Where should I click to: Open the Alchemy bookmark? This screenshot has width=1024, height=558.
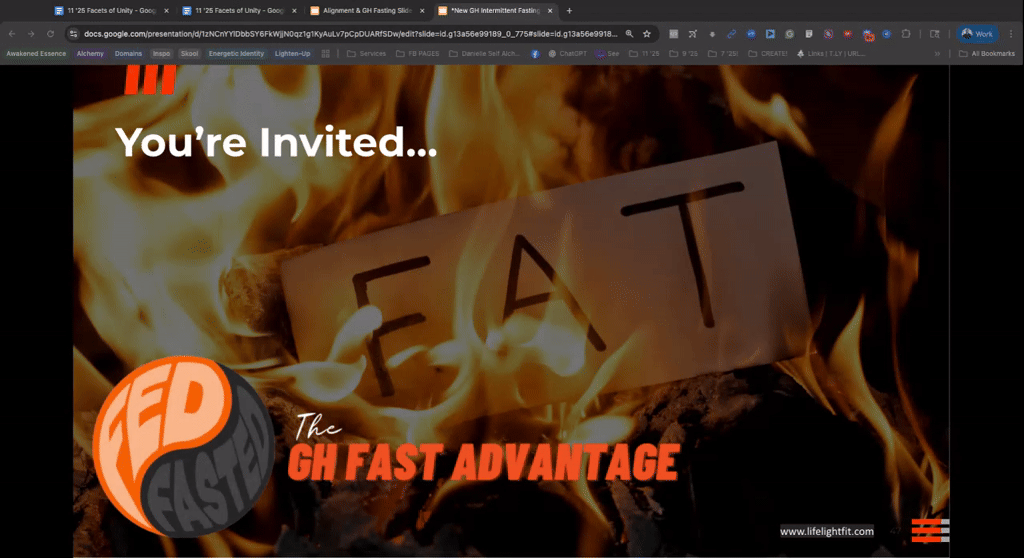90,54
